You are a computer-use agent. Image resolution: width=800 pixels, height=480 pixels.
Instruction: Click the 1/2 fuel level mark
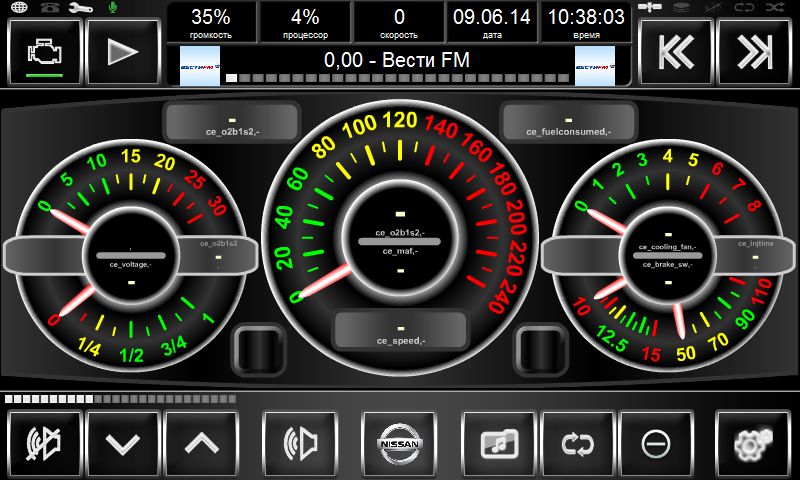click(132, 355)
